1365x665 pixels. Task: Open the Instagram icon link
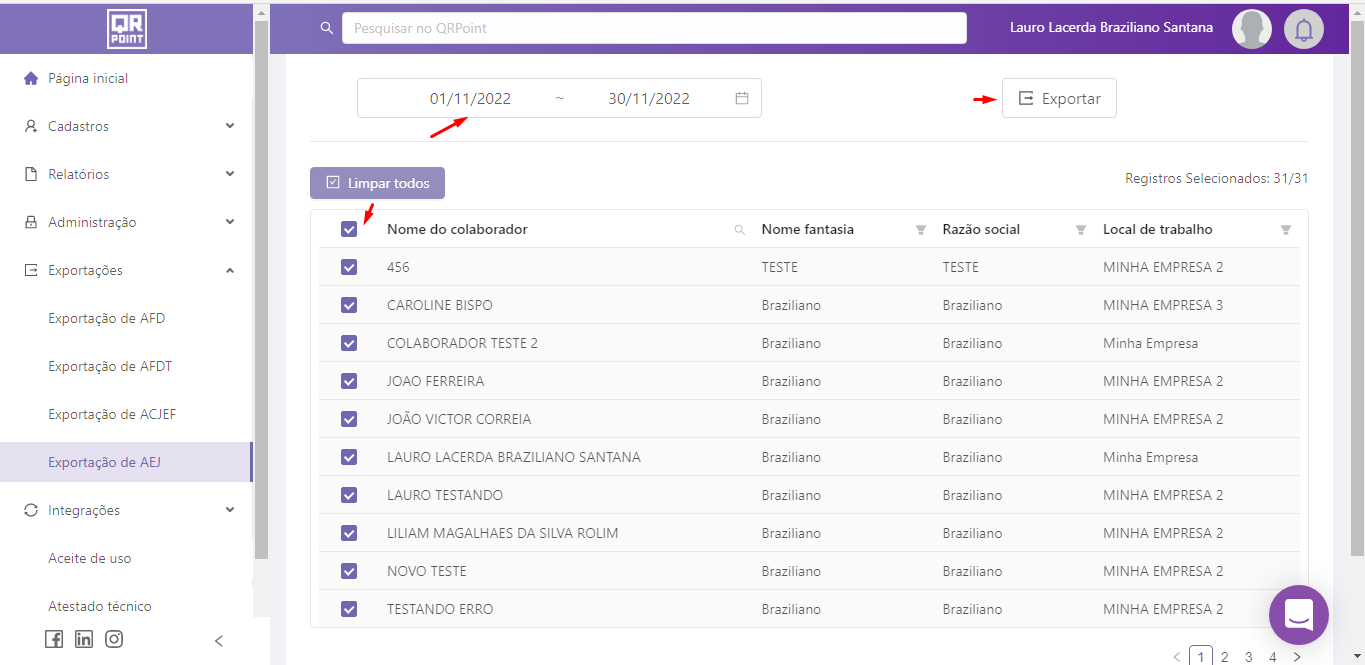tap(114, 639)
